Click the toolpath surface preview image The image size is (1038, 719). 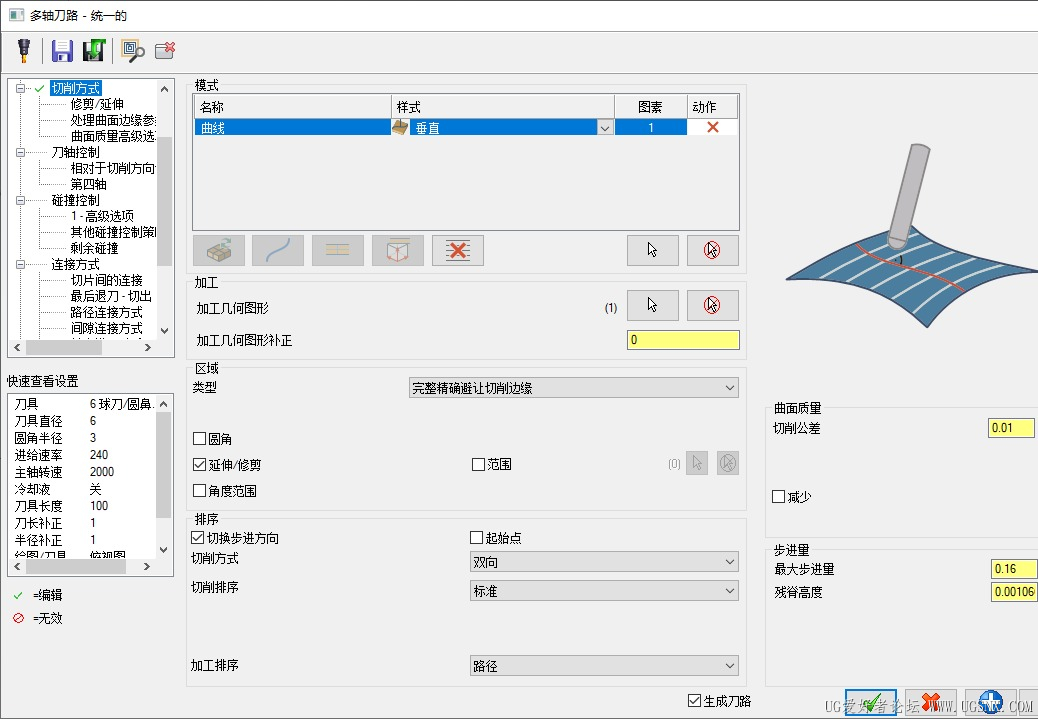[x=912, y=235]
